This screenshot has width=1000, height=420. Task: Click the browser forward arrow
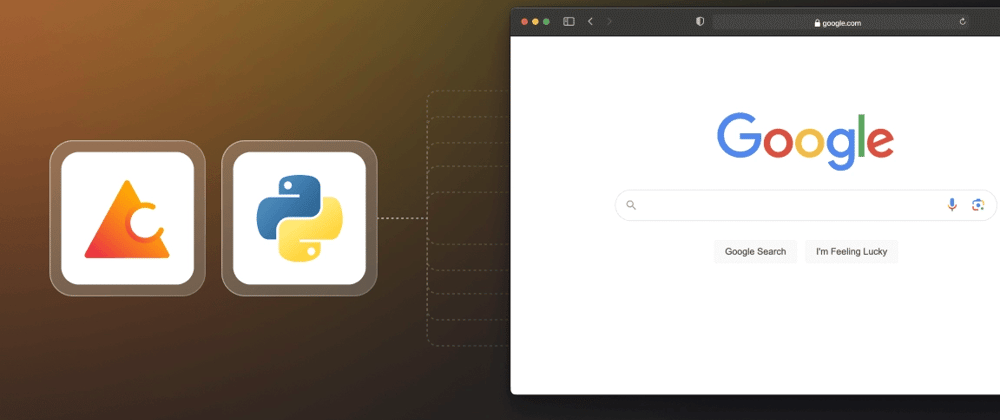[609, 22]
